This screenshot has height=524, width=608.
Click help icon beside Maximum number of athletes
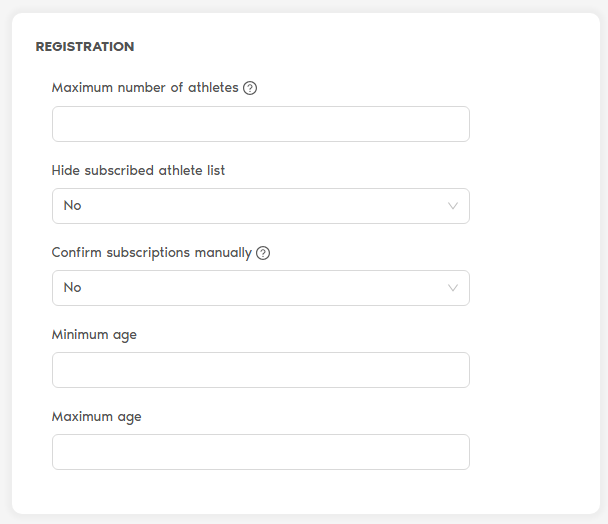[250, 88]
